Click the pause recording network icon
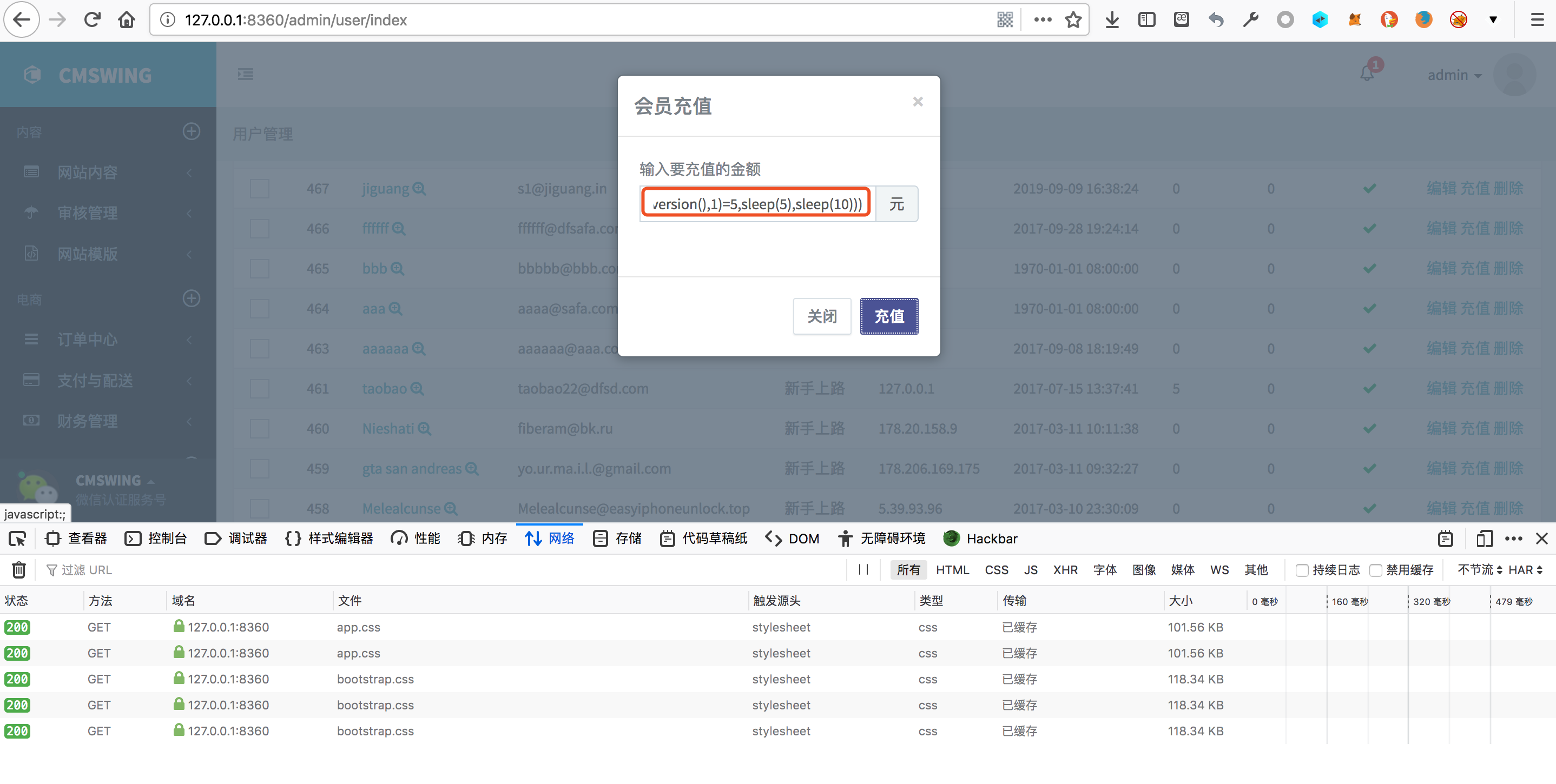 coord(863,570)
